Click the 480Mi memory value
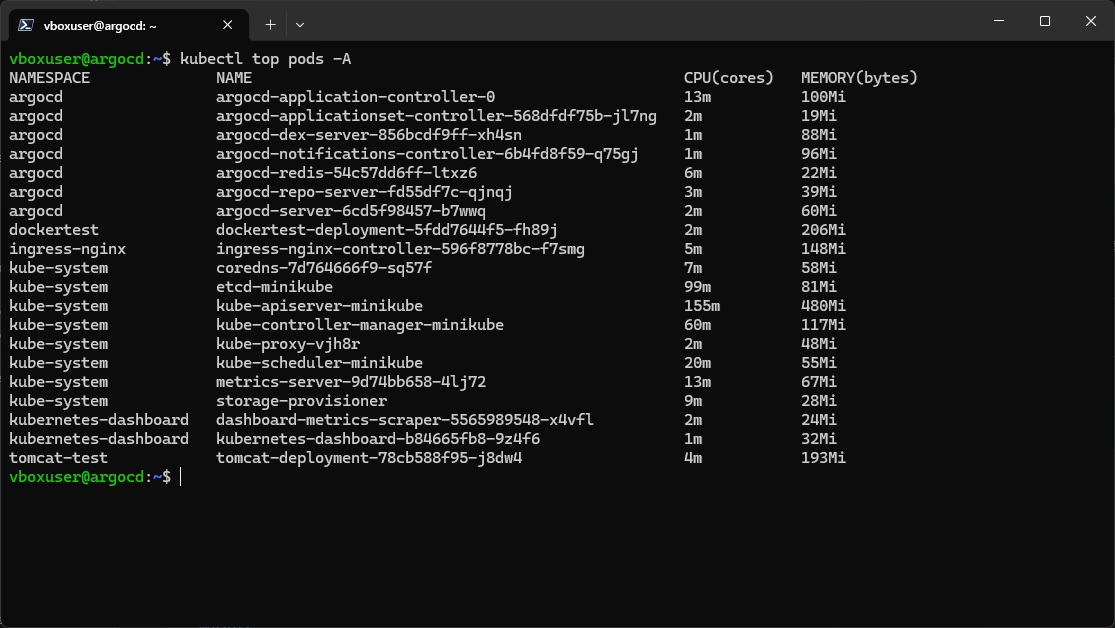Image resolution: width=1115 pixels, height=628 pixels. pos(823,306)
